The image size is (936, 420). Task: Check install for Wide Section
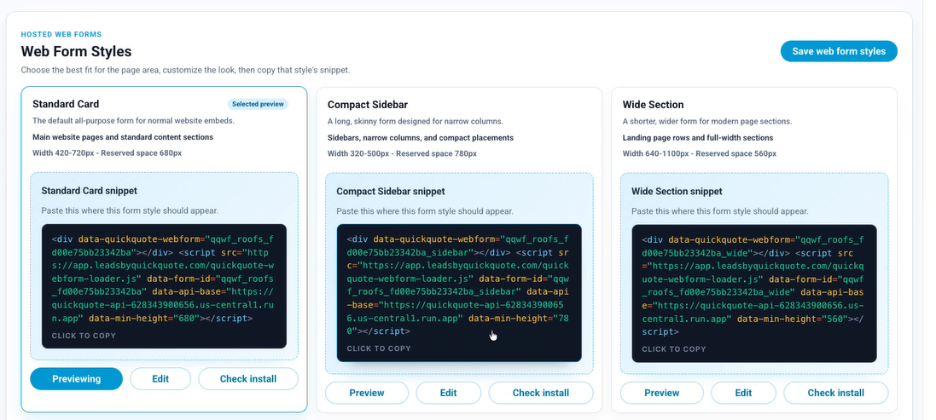click(836, 393)
